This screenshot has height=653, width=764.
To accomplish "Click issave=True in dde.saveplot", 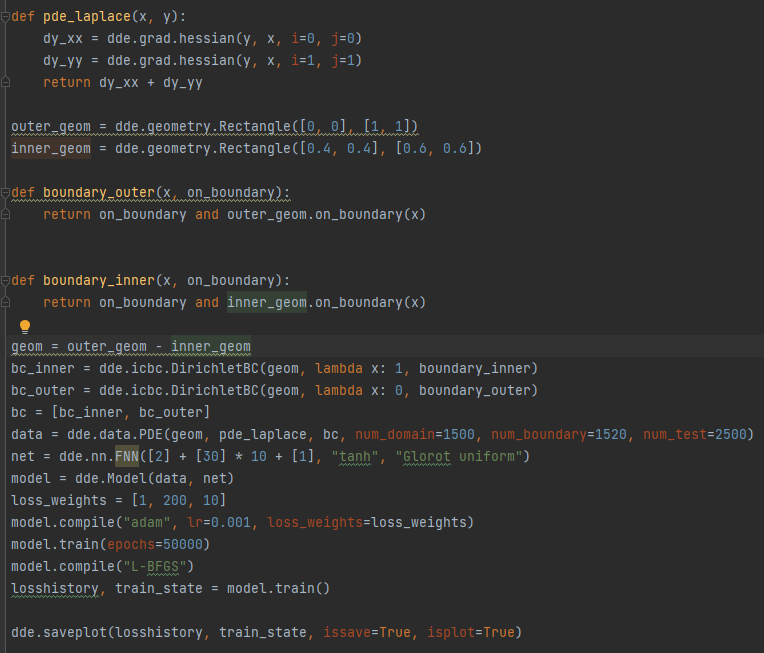I will [367, 633].
